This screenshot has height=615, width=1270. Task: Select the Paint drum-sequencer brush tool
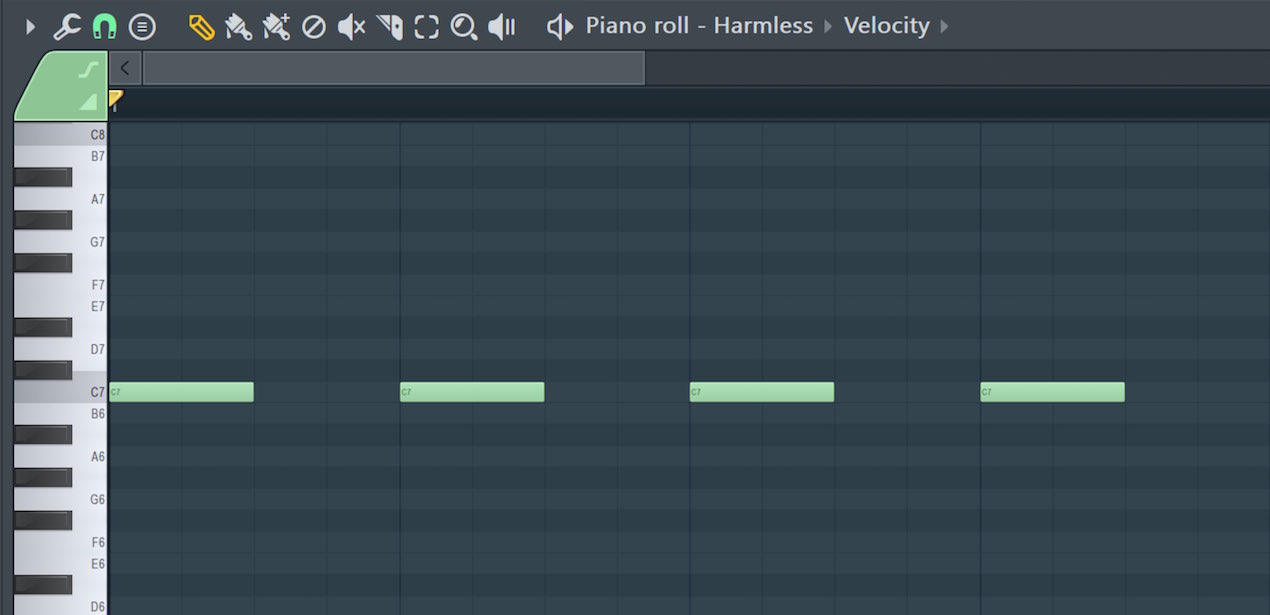pyautogui.click(x=276, y=27)
